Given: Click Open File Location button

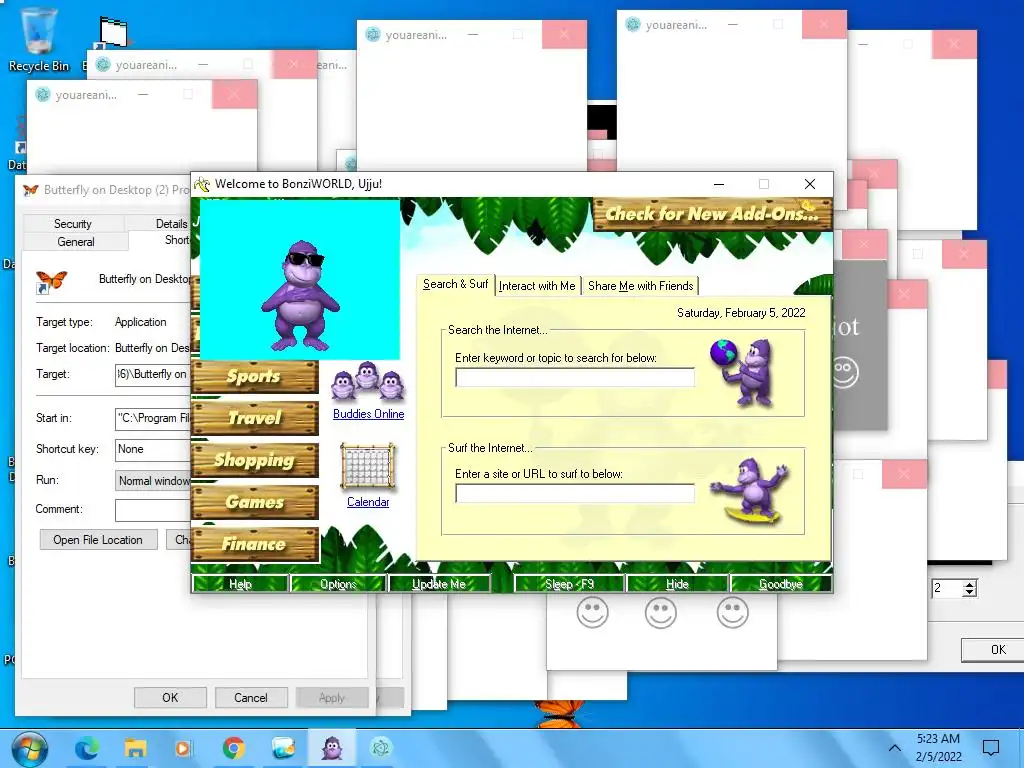Looking at the screenshot, I should (98, 539).
